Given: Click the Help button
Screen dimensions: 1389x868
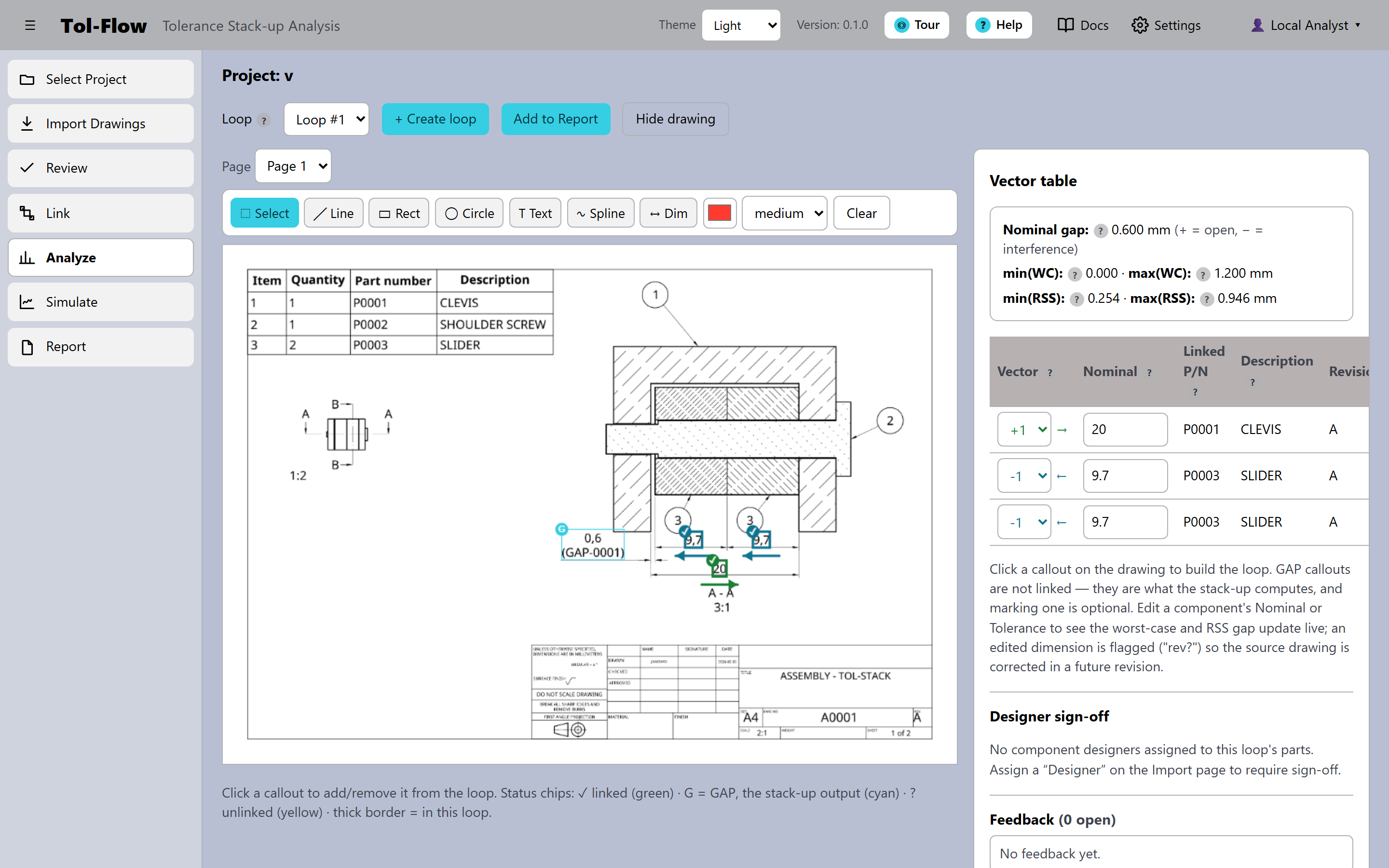Looking at the screenshot, I should [x=999, y=25].
